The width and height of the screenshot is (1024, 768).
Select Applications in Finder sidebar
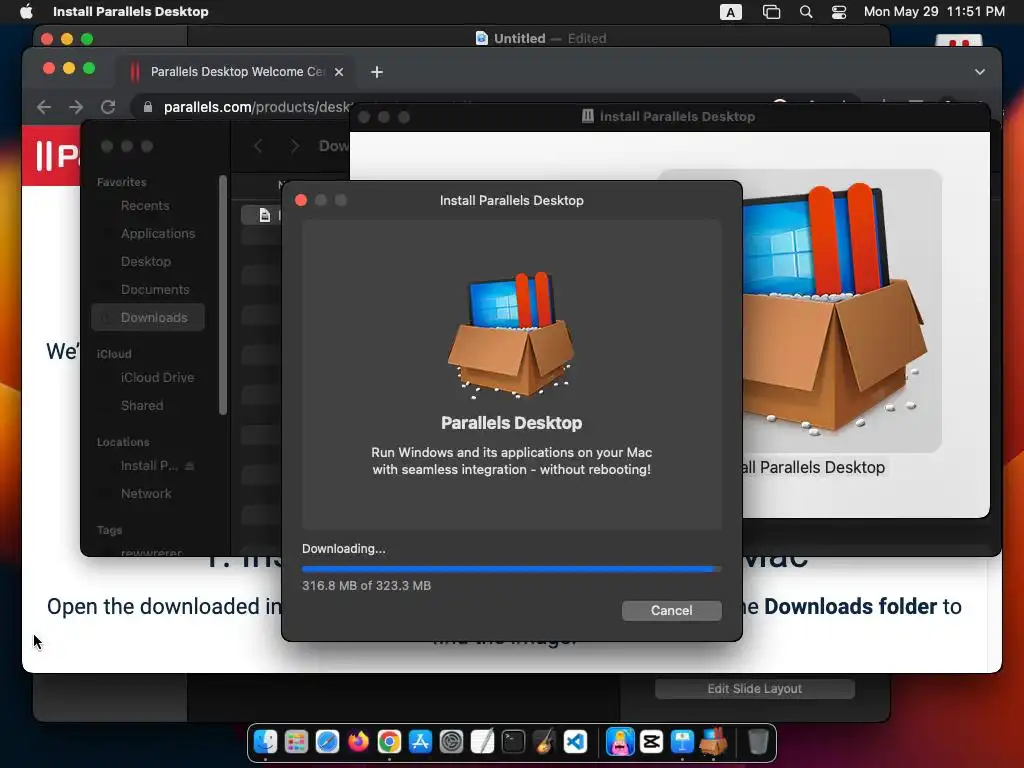point(157,234)
